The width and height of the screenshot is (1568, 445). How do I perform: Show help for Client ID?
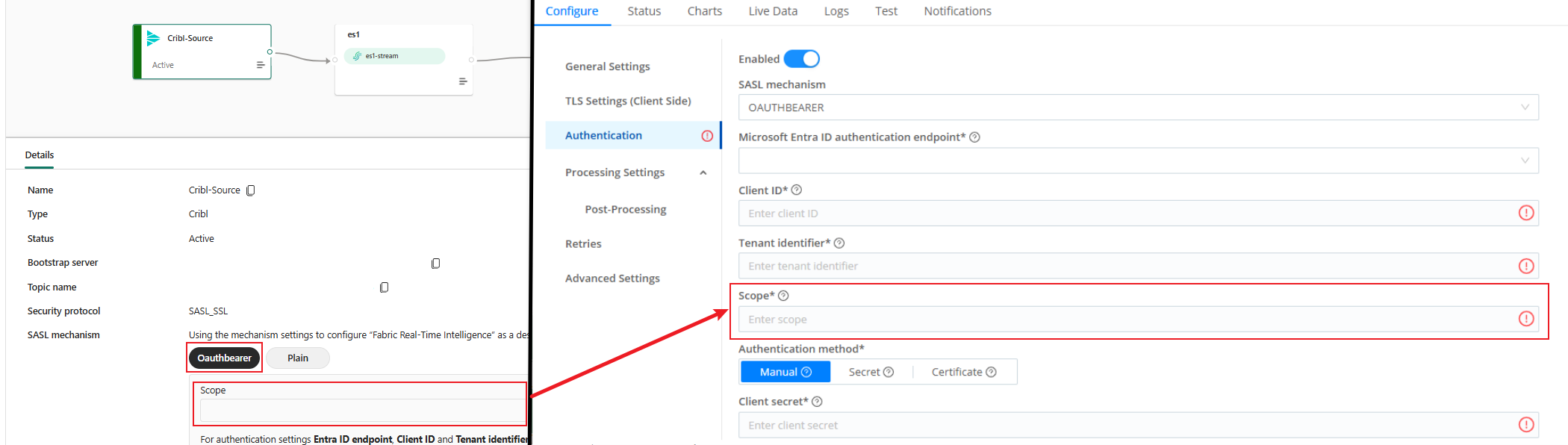click(x=796, y=190)
